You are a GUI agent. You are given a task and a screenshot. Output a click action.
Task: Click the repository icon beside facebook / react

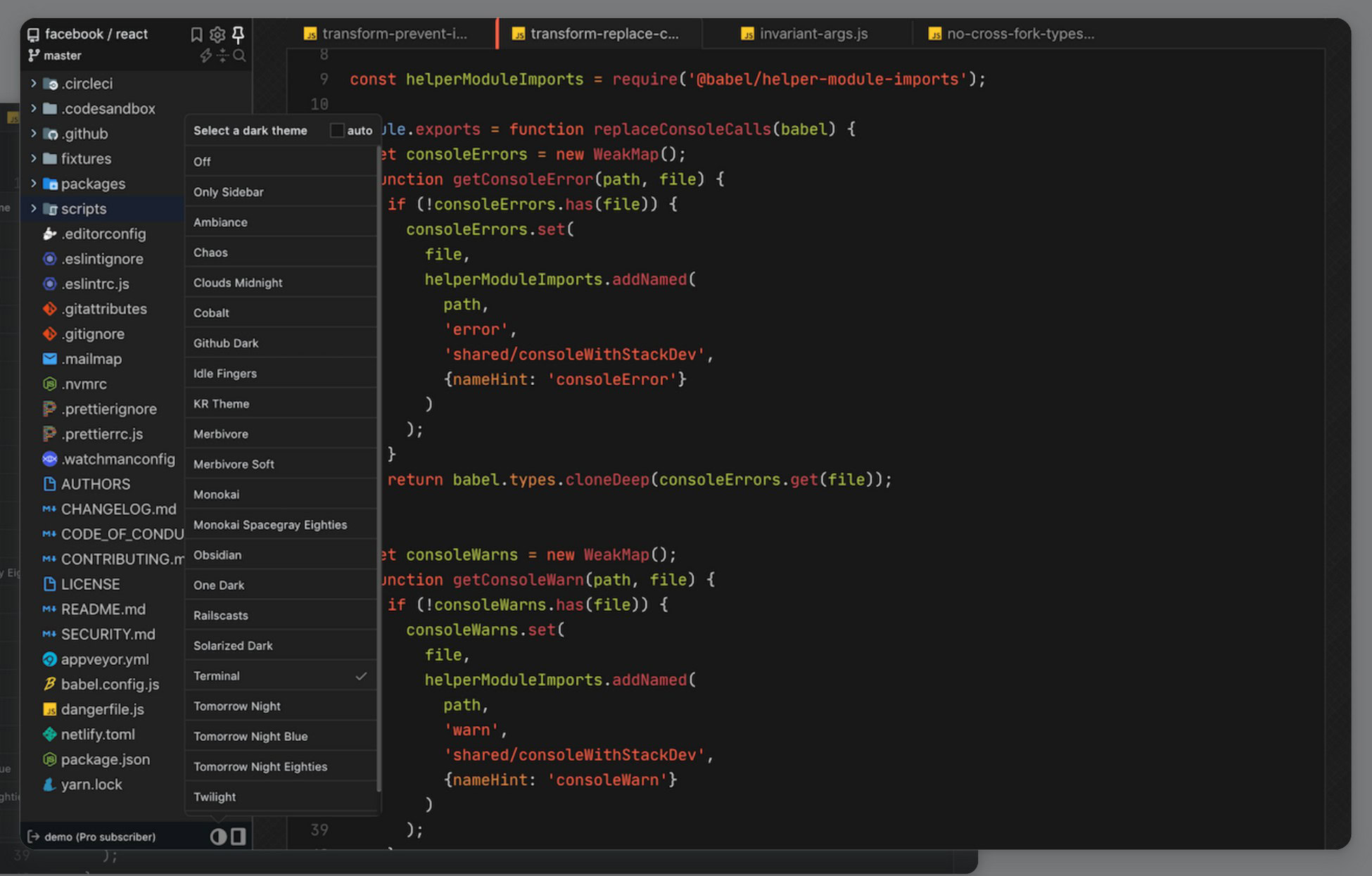[33, 34]
